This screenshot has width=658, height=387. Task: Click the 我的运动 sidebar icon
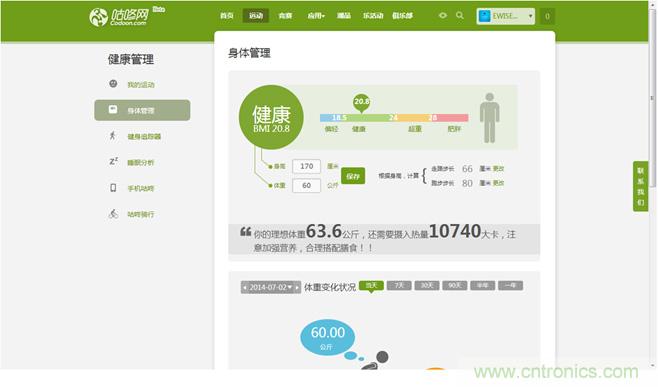(x=113, y=84)
